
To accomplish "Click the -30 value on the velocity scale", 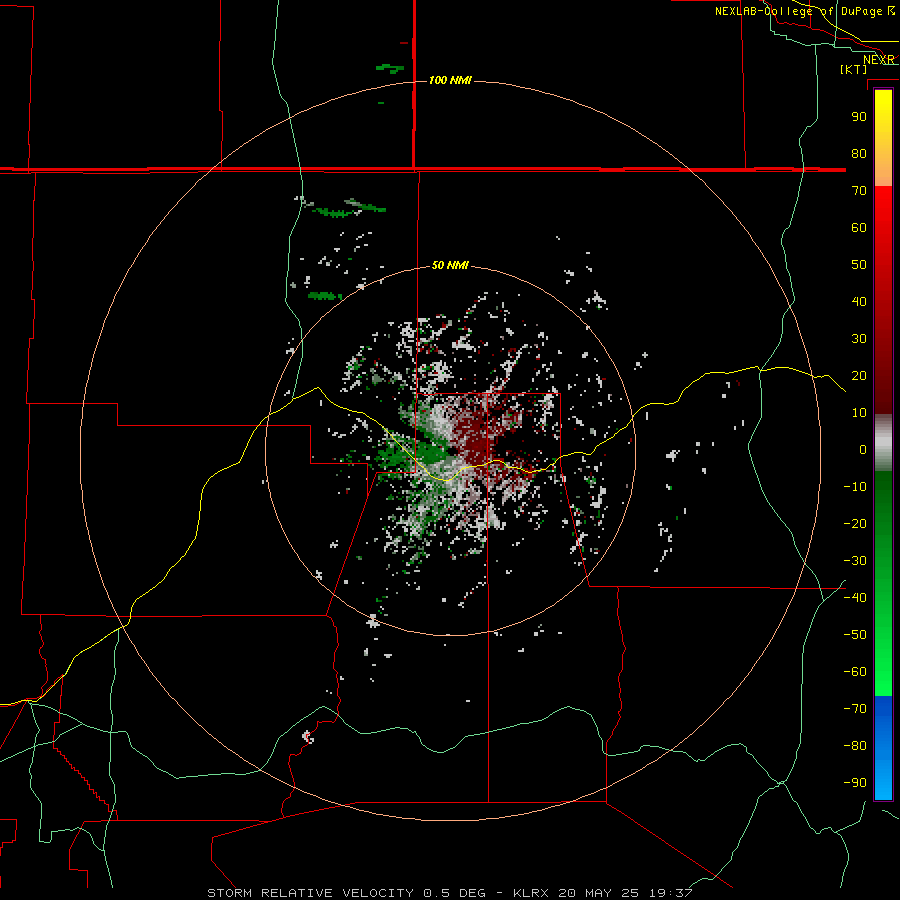I will click(855, 561).
